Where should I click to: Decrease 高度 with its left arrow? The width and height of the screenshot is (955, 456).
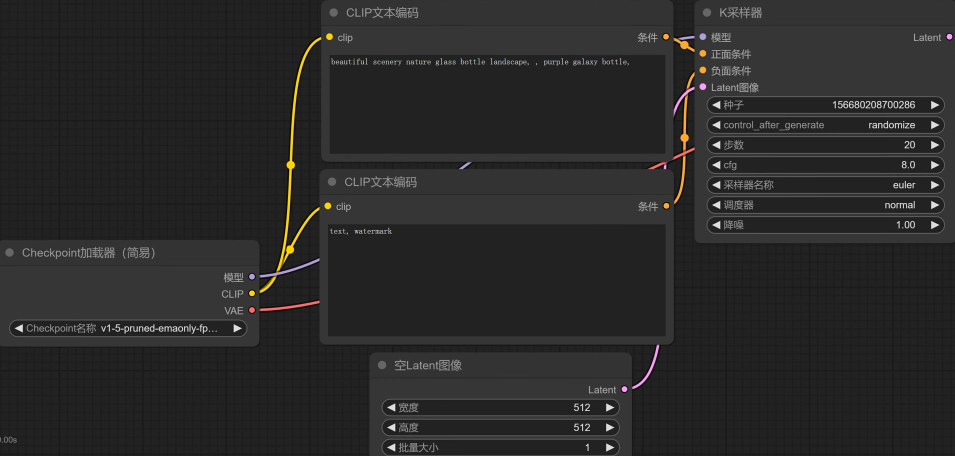pyautogui.click(x=391, y=427)
